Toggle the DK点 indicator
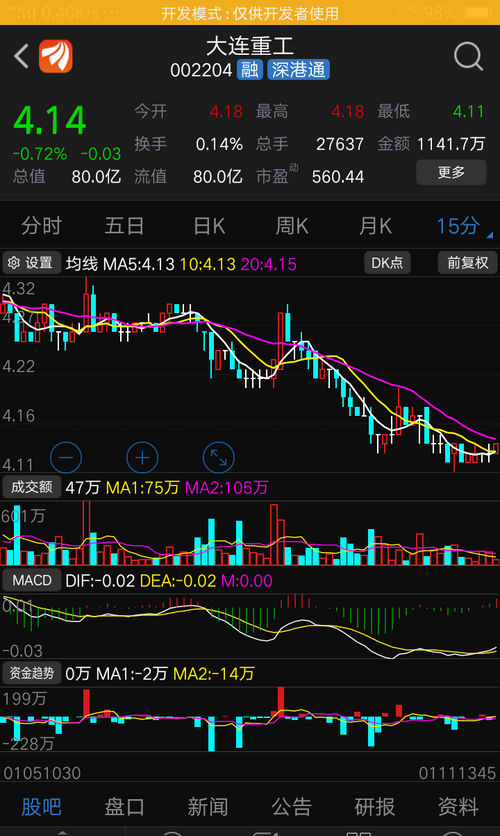 [387, 263]
